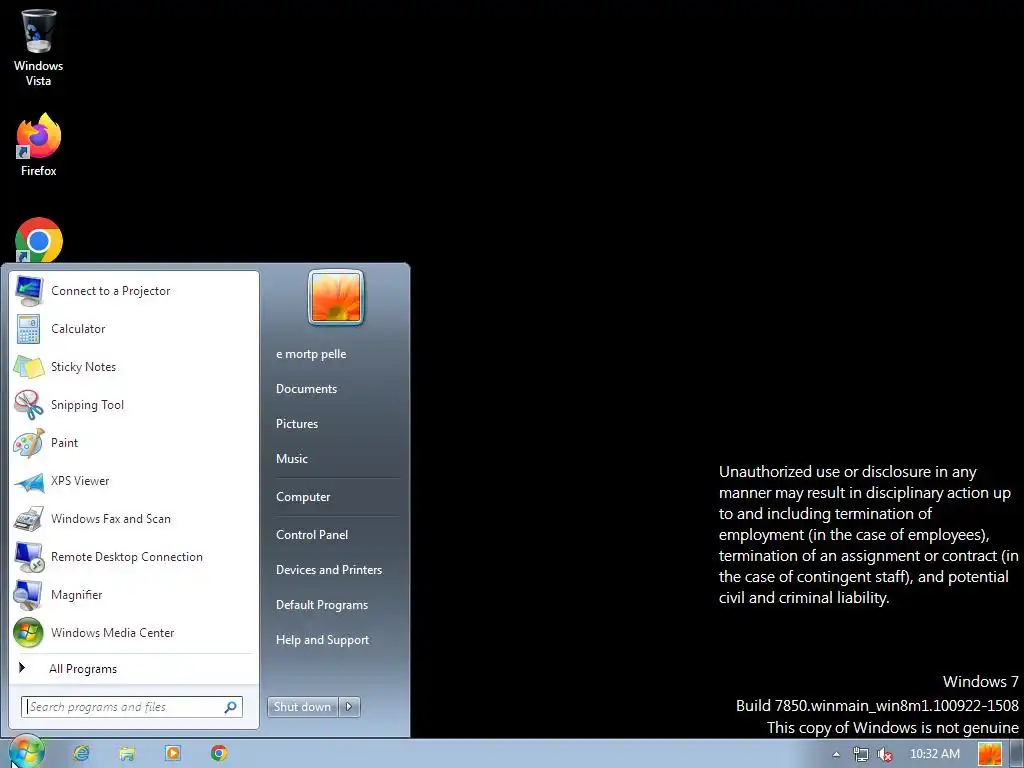Screen dimensions: 1024x768
Task: Focus the Search programs and files box
Action: pos(132,707)
